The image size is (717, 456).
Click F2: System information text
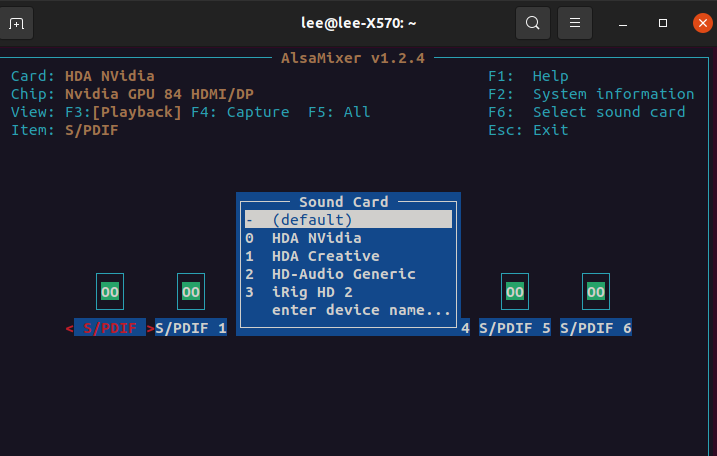591,94
